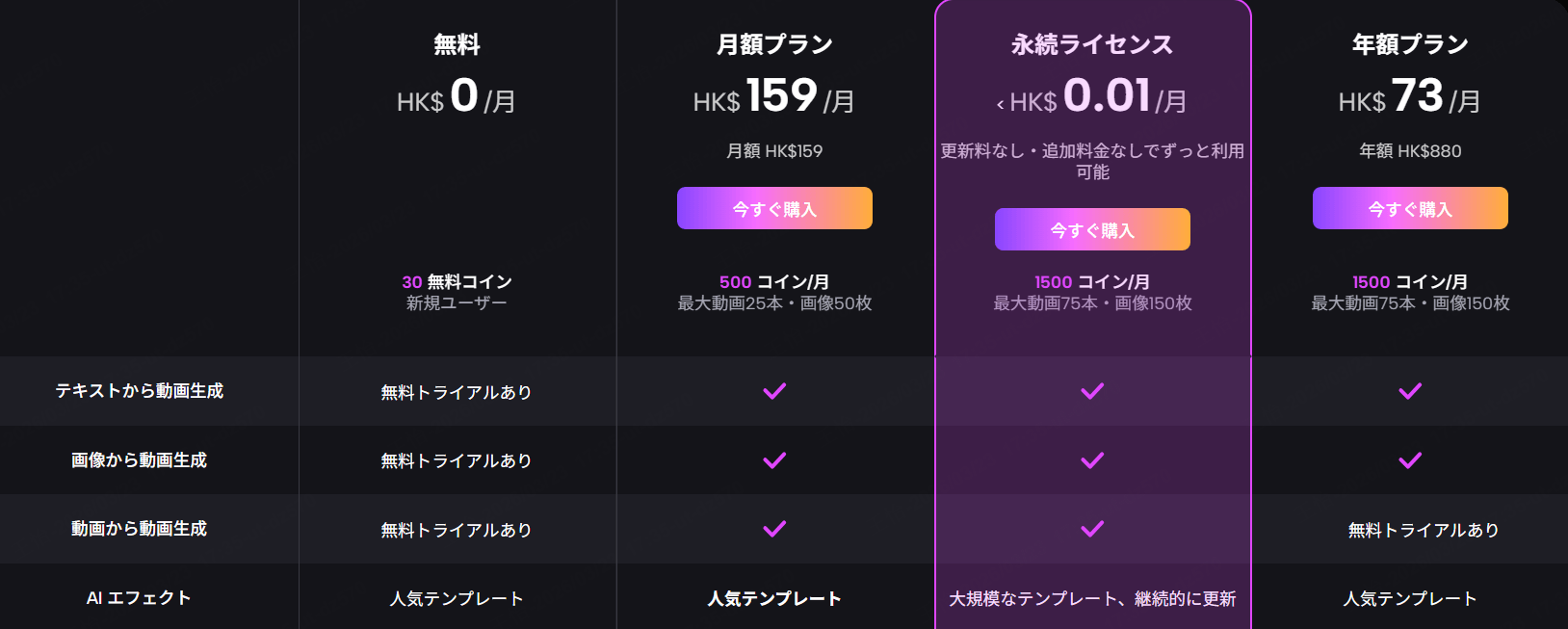Image resolution: width=1568 pixels, height=629 pixels.
Task: Select the checkmark for テキストから動画生成 under 永続ライセンス
Action: point(1092,391)
